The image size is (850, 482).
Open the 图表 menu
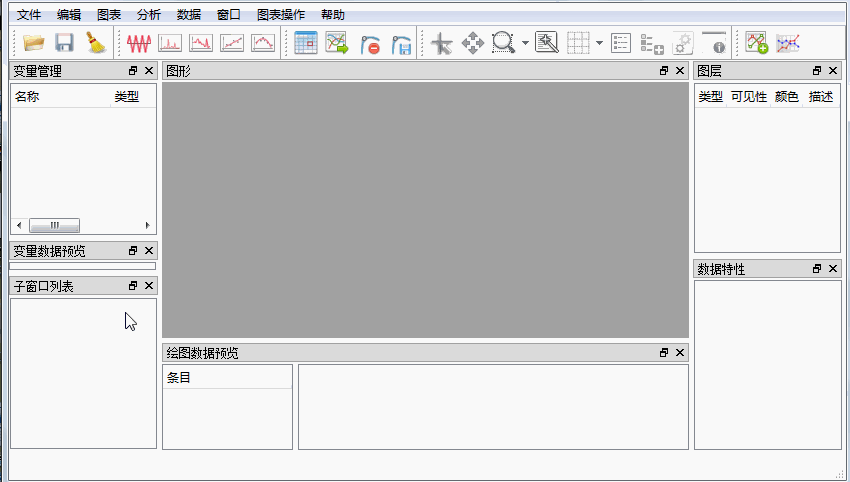tap(109, 15)
